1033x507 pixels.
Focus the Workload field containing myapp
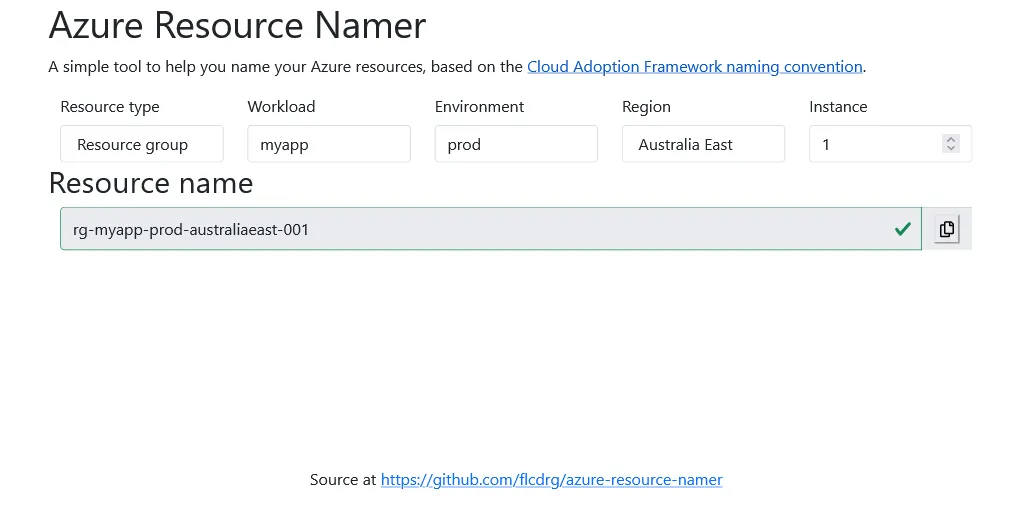click(328, 144)
